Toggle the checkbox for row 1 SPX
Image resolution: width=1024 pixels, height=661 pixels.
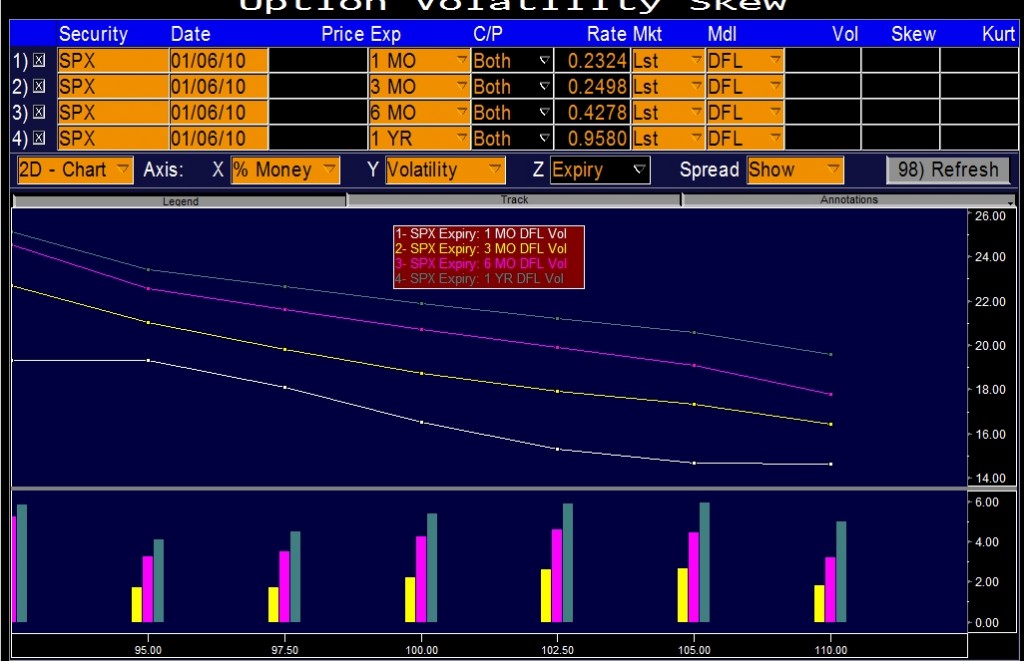(x=36, y=60)
